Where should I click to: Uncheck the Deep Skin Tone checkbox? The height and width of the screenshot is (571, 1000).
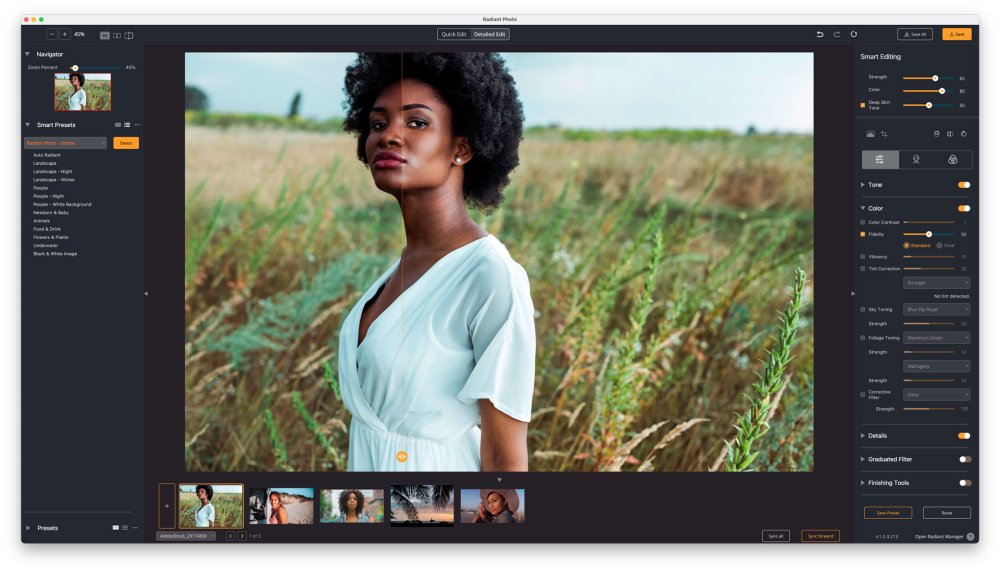(x=863, y=105)
